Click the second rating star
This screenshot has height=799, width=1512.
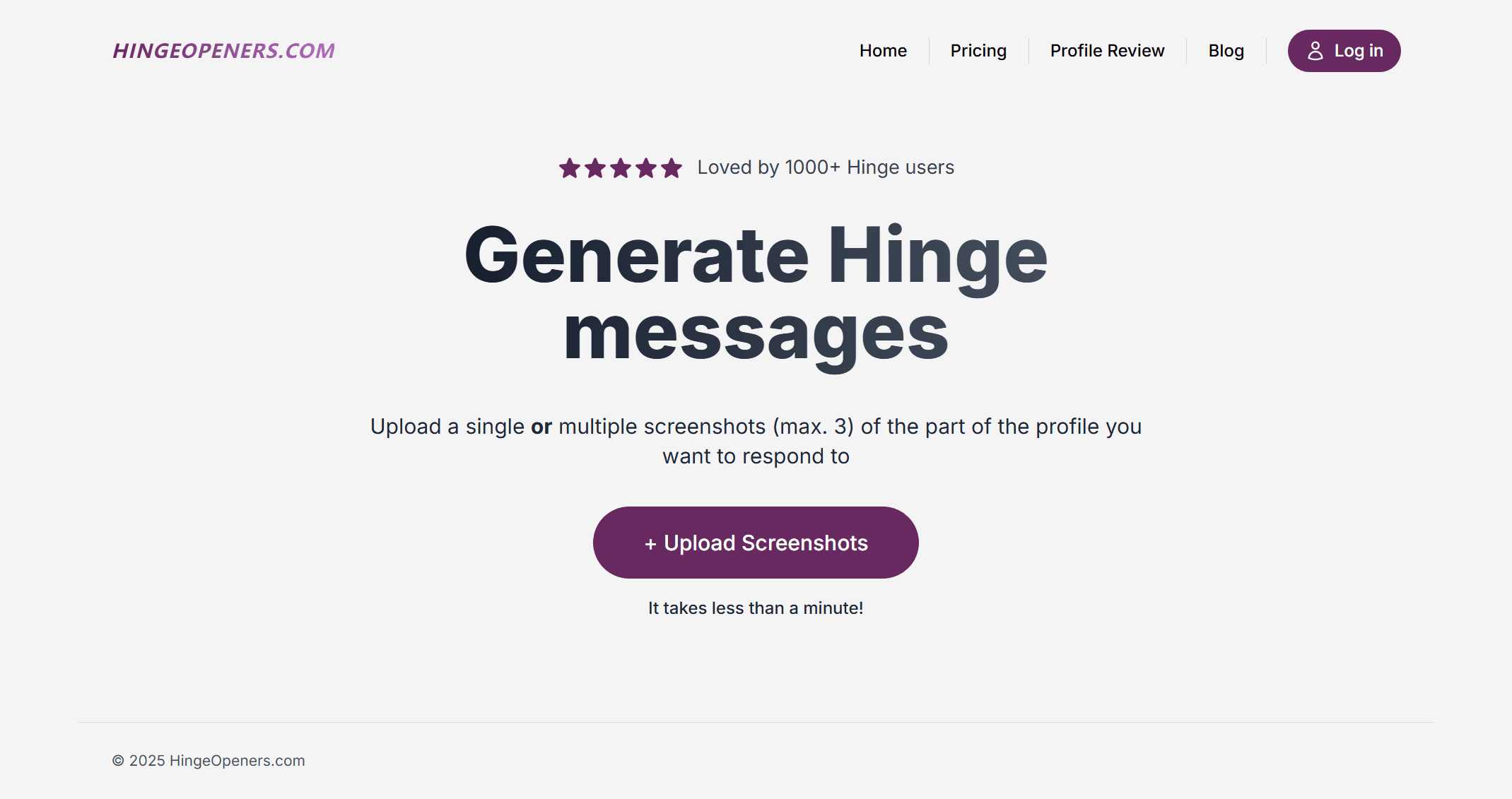click(595, 168)
